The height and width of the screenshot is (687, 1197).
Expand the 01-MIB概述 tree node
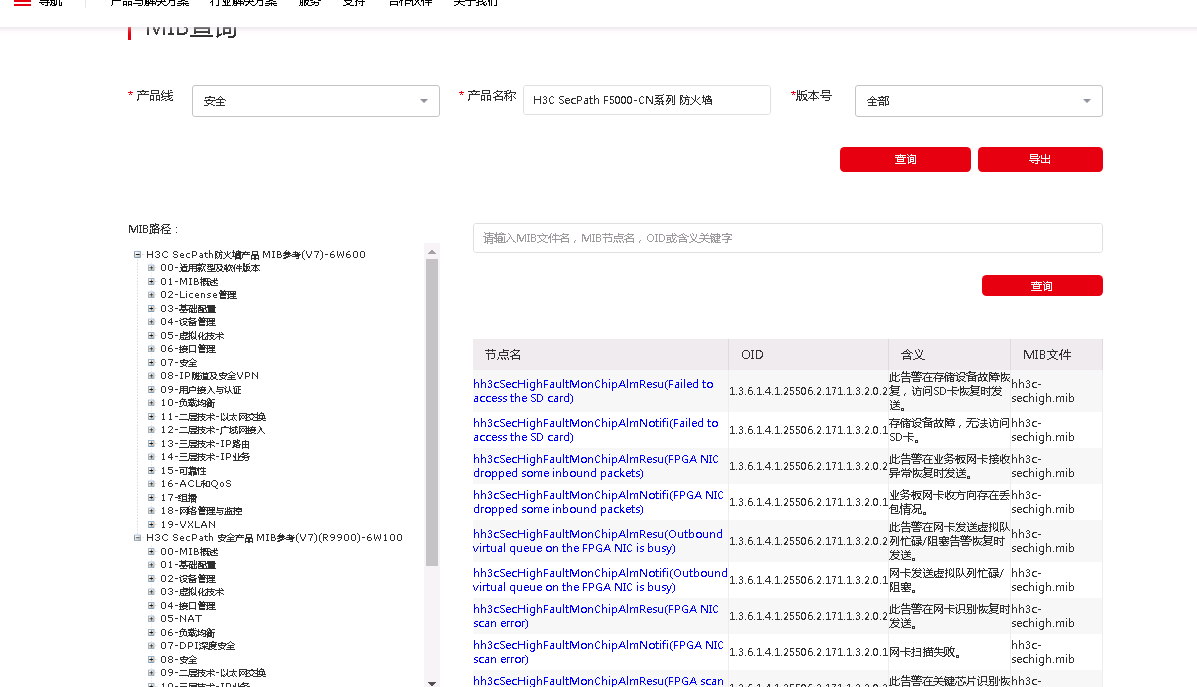click(151, 282)
